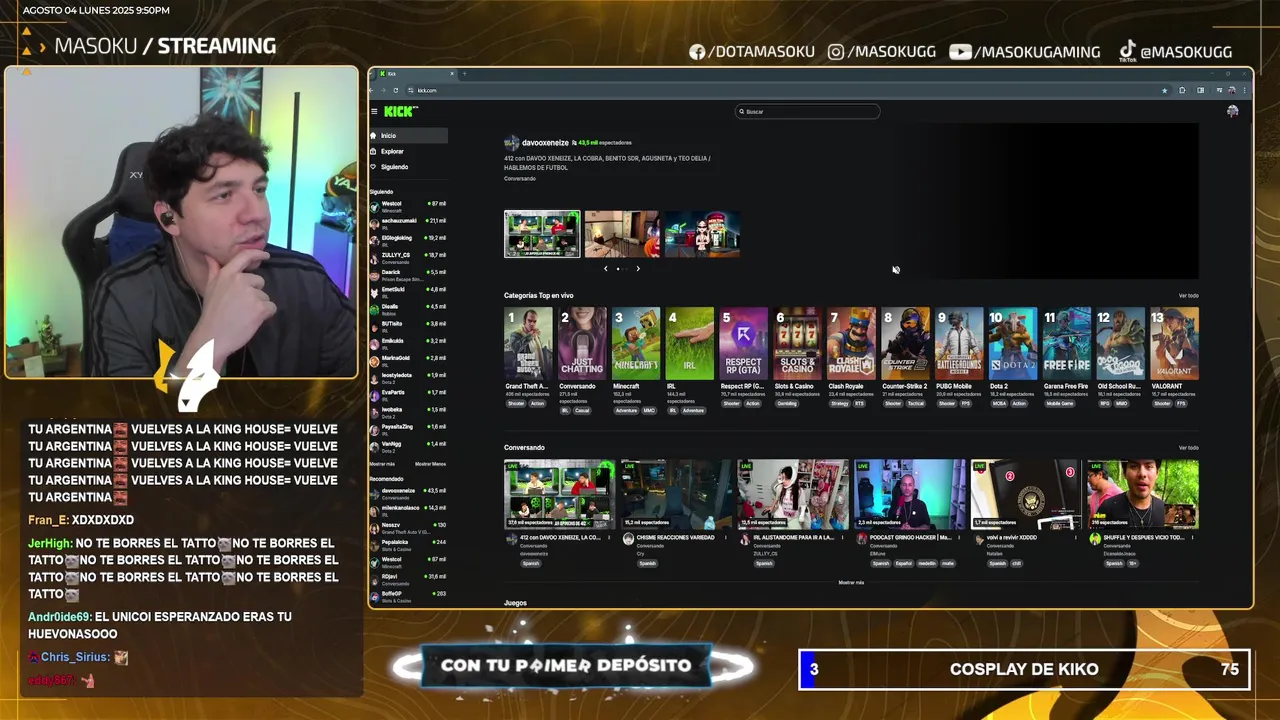Open sachauzumaki channel in sidebar
1280x720 pixels.
pyautogui.click(x=408, y=223)
